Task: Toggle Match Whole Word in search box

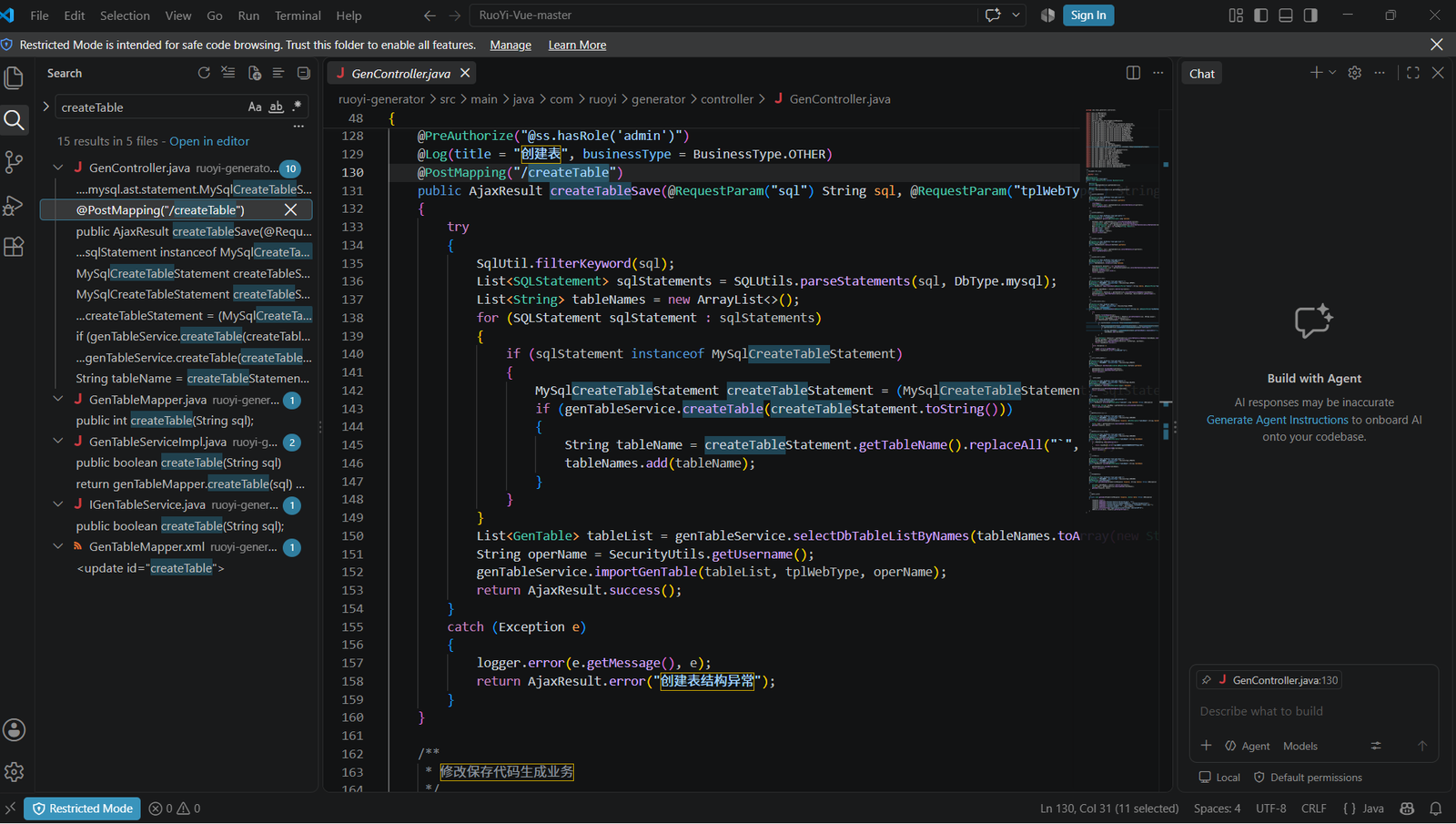Action: [x=276, y=107]
